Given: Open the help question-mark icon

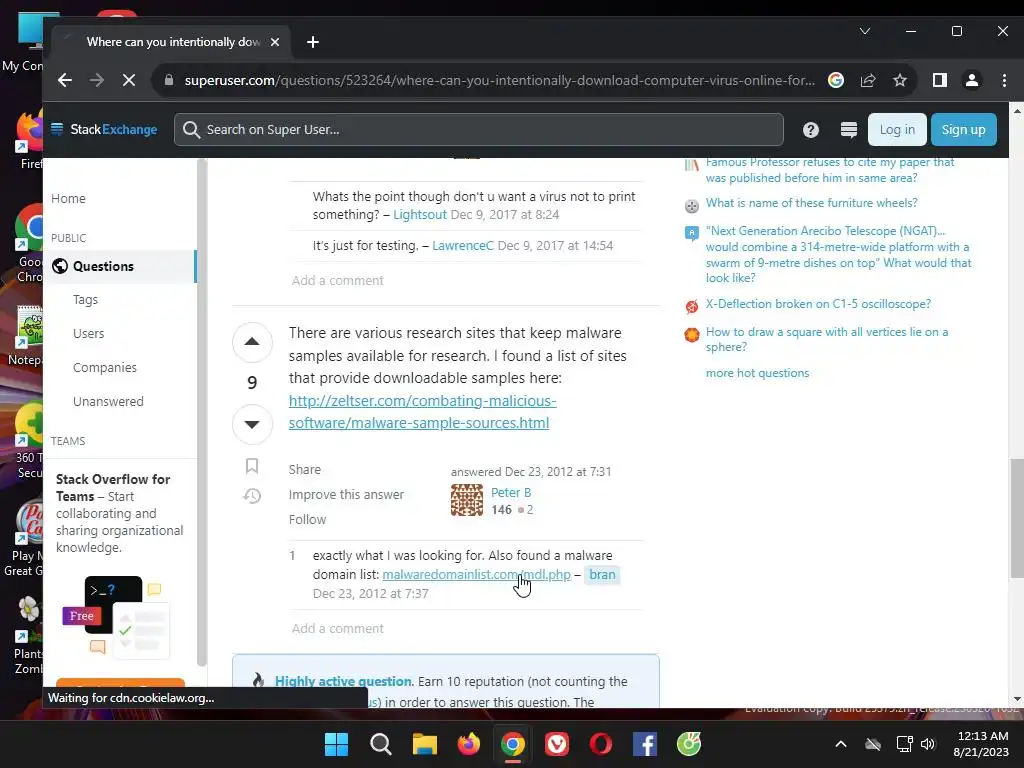Looking at the screenshot, I should 810,130.
